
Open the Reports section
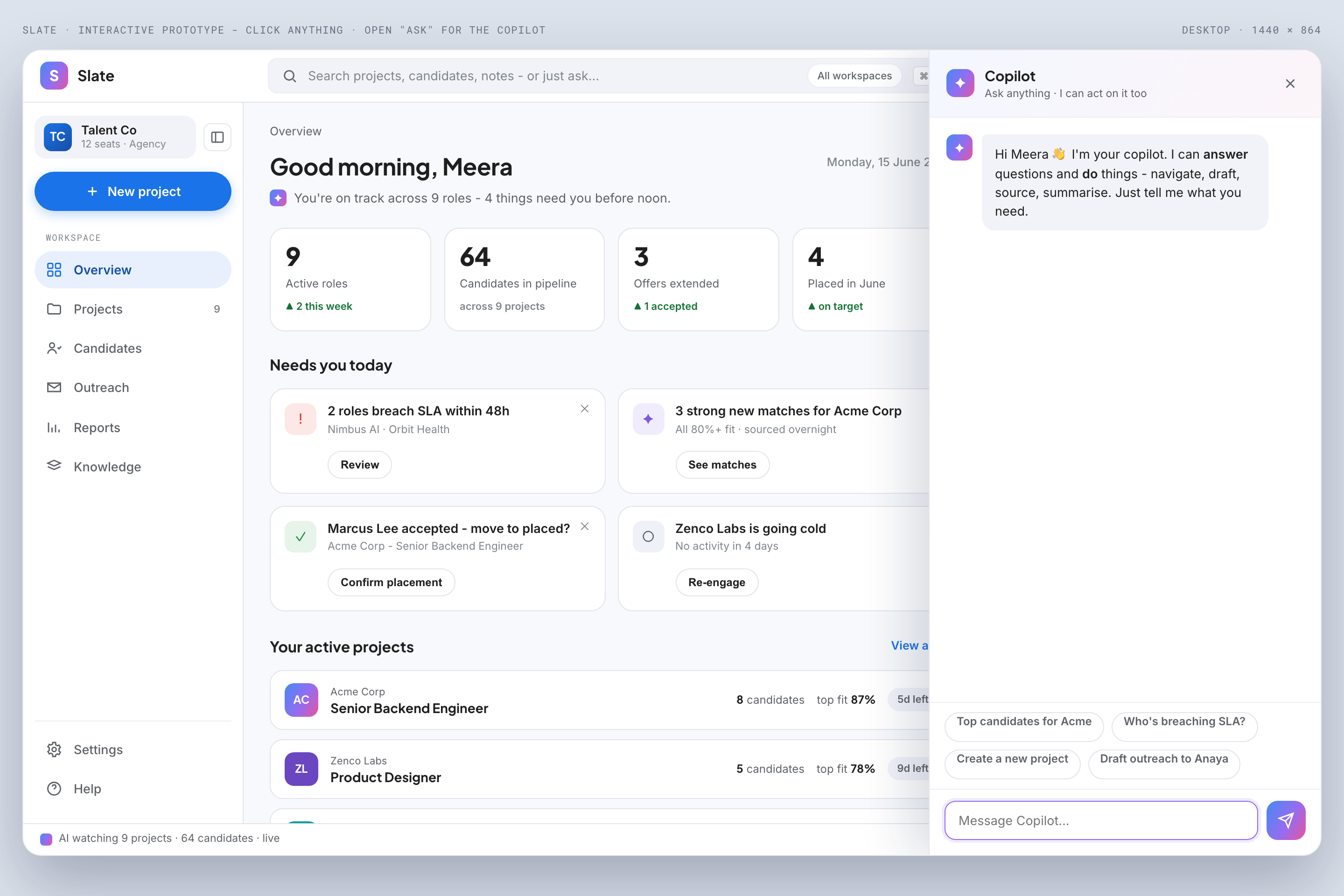pyautogui.click(x=133, y=427)
